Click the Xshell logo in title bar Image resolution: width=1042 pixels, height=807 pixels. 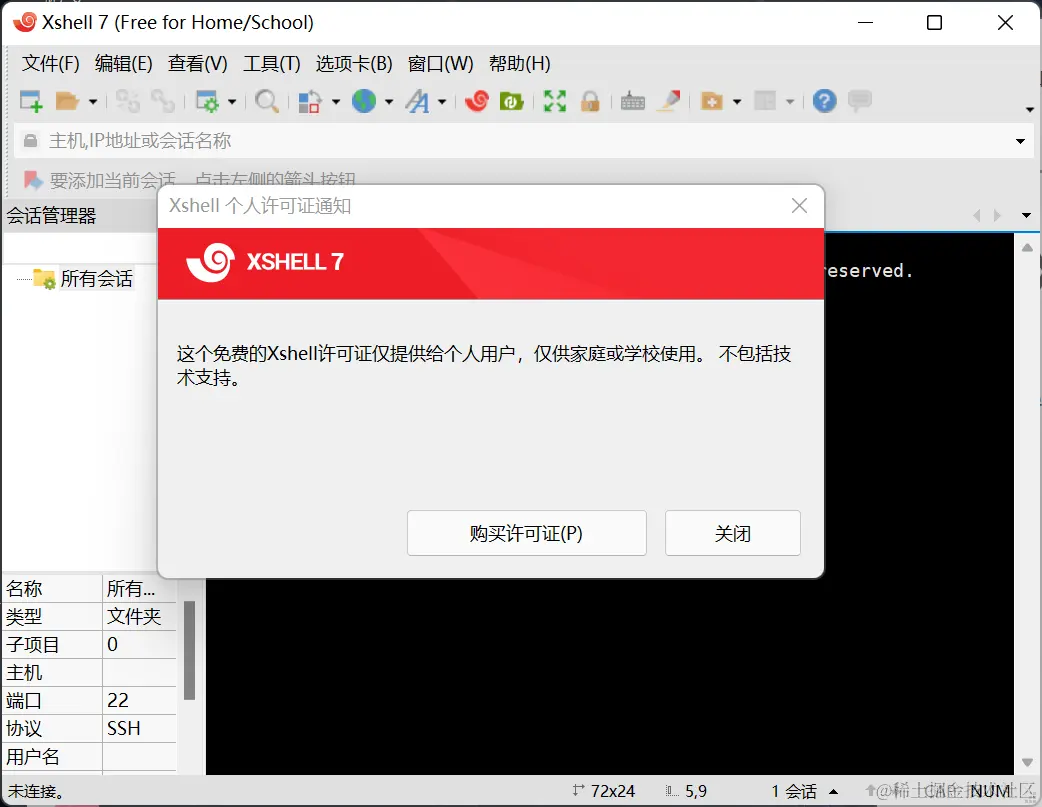coord(25,23)
